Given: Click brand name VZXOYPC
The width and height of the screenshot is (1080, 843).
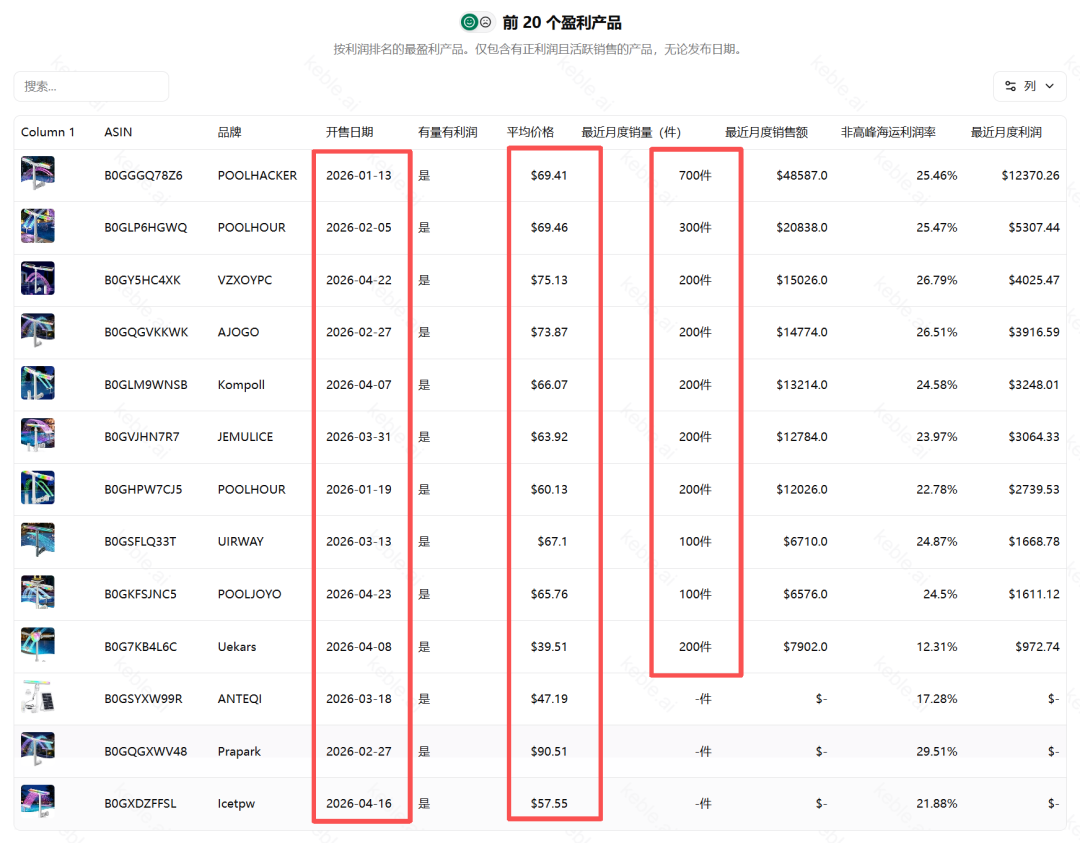Looking at the screenshot, I should (245, 280).
